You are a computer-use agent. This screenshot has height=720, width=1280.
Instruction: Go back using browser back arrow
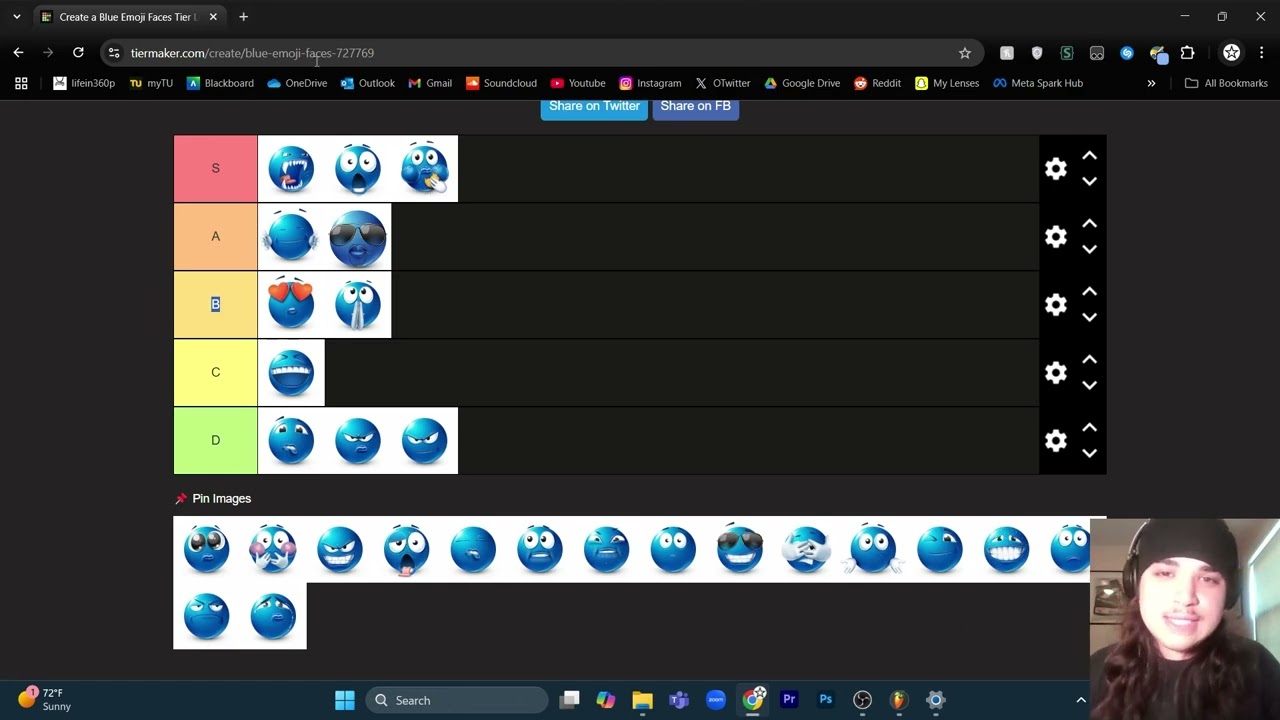coord(18,53)
